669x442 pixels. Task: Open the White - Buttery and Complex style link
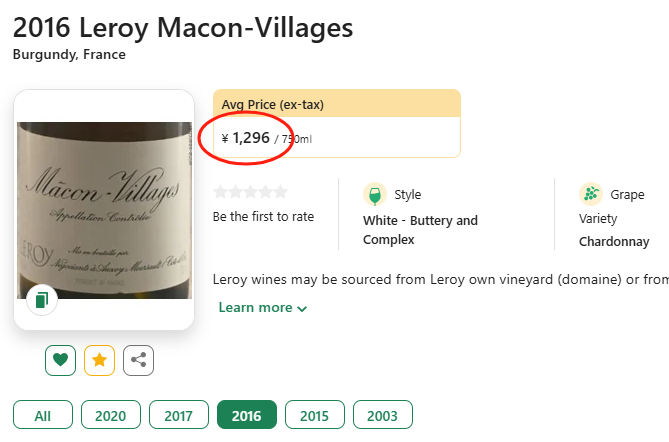pos(420,230)
